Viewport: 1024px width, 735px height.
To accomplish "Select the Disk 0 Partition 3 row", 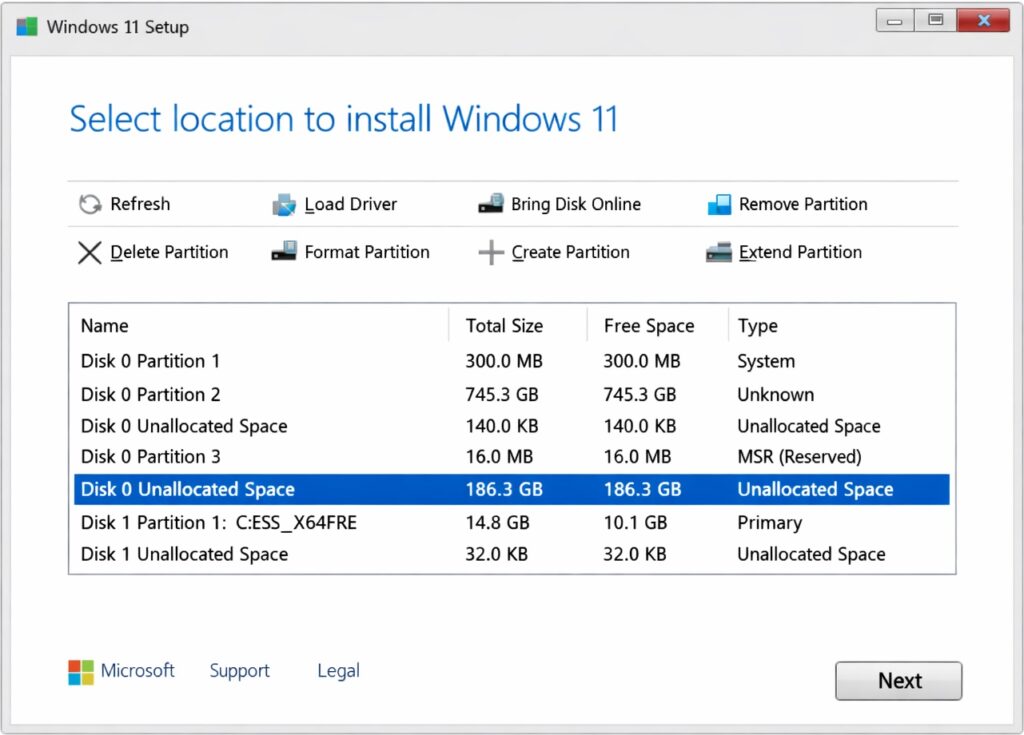I will pyautogui.click(x=511, y=457).
